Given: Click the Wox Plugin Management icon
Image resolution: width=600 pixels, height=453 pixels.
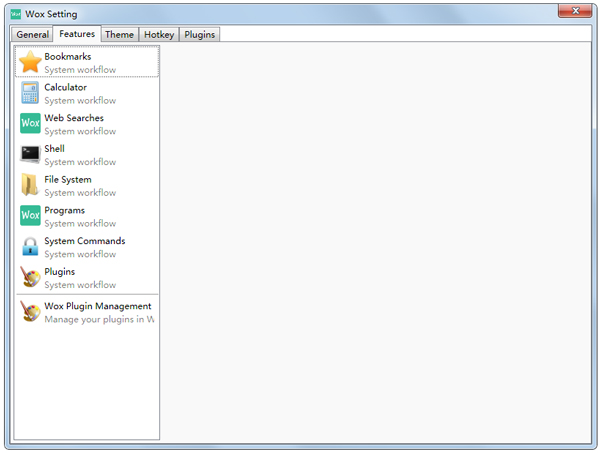Looking at the screenshot, I should [x=30, y=312].
